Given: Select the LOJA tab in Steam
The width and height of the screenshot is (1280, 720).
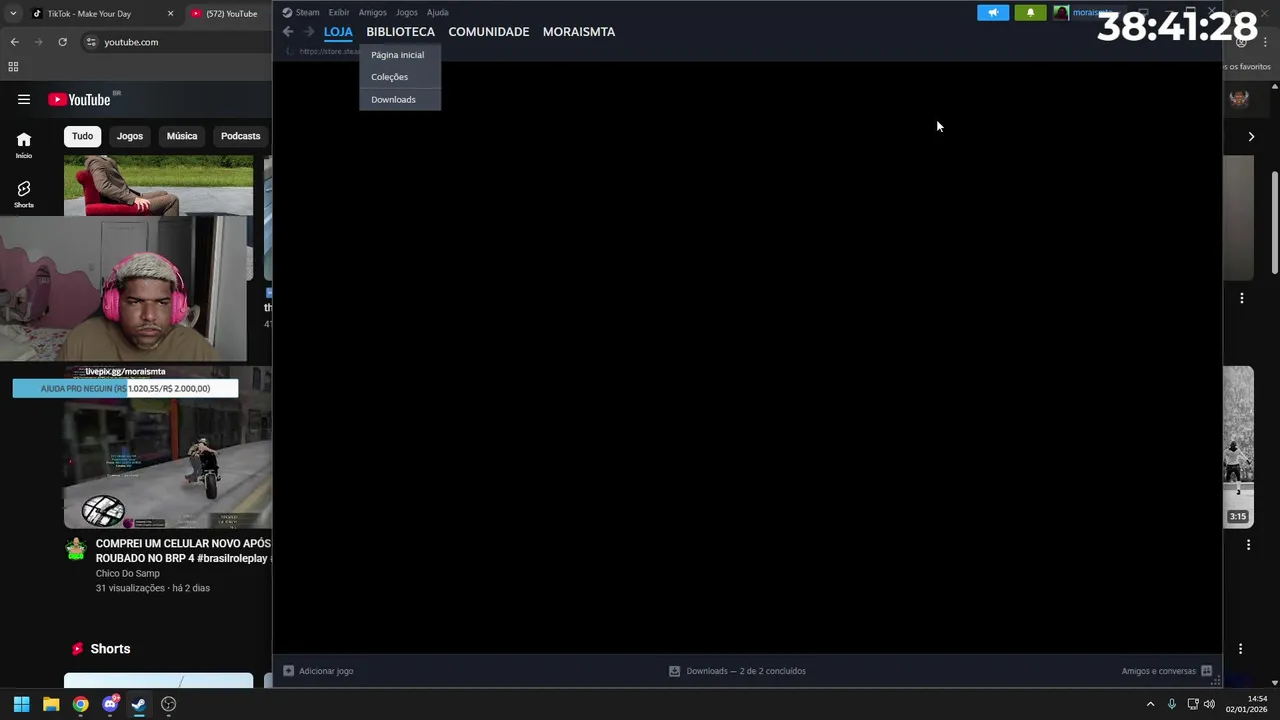Looking at the screenshot, I should click(338, 32).
